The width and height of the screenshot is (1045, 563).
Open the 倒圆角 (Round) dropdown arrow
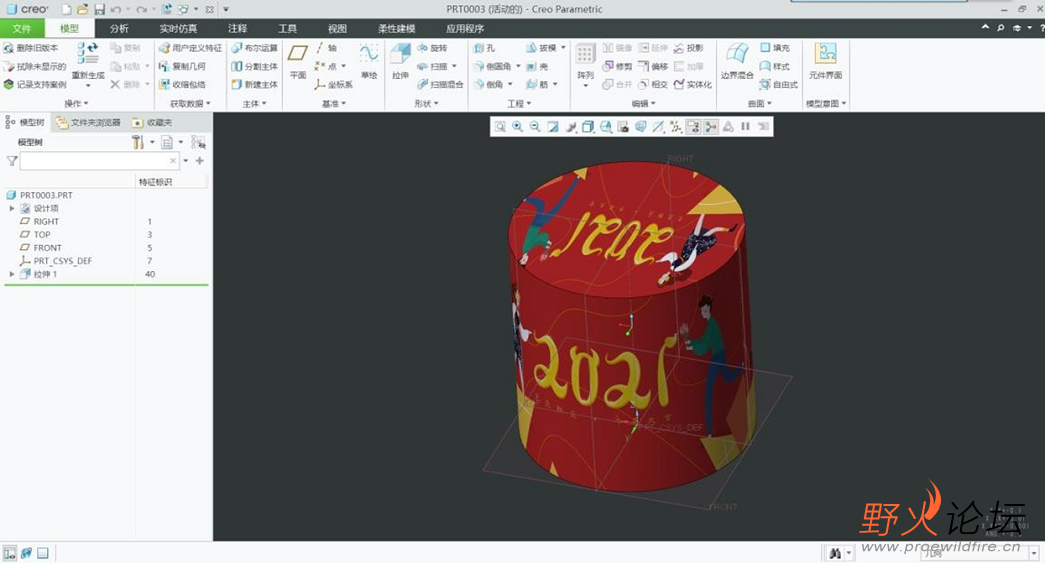coord(518,67)
